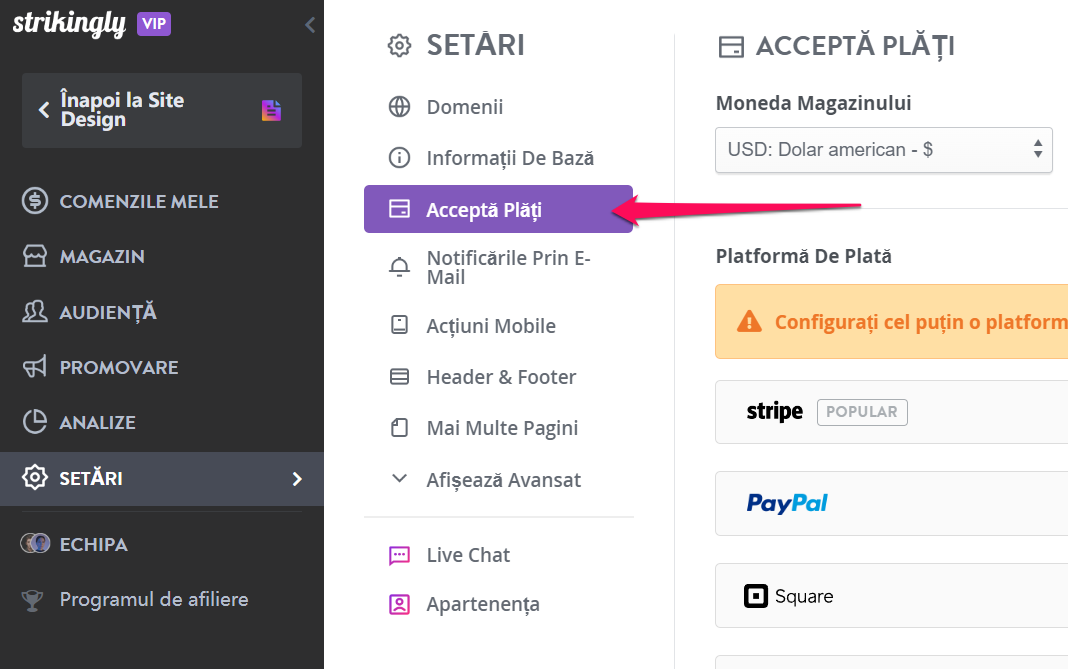Screen dimensions: 1068x669
Task: Expand the Setări sidebar arrow
Action: pos(296,478)
